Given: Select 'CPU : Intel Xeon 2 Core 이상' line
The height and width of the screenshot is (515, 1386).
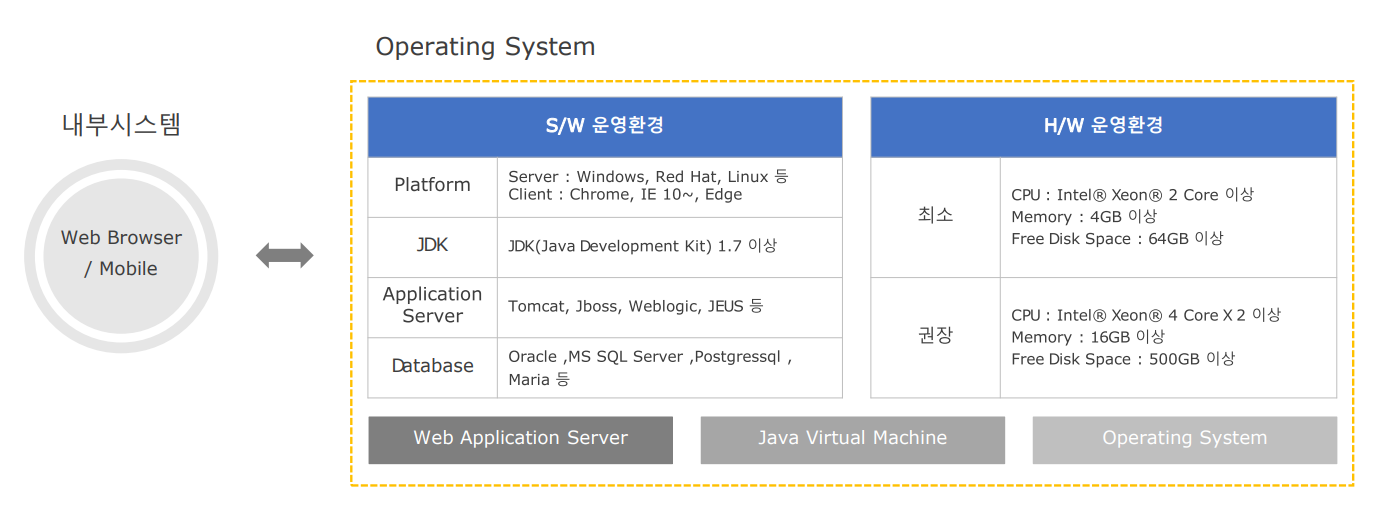Looking at the screenshot, I should click(x=1132, y=195).
